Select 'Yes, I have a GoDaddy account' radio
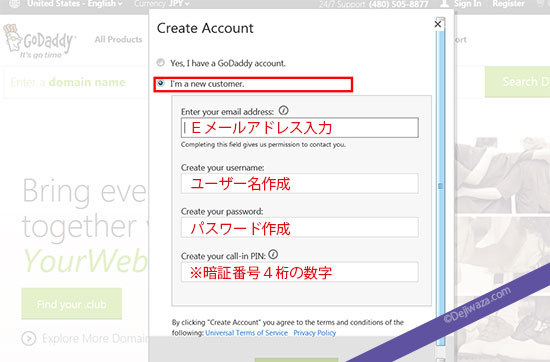The height and width of the screenshot is (362, 550). 160,63
